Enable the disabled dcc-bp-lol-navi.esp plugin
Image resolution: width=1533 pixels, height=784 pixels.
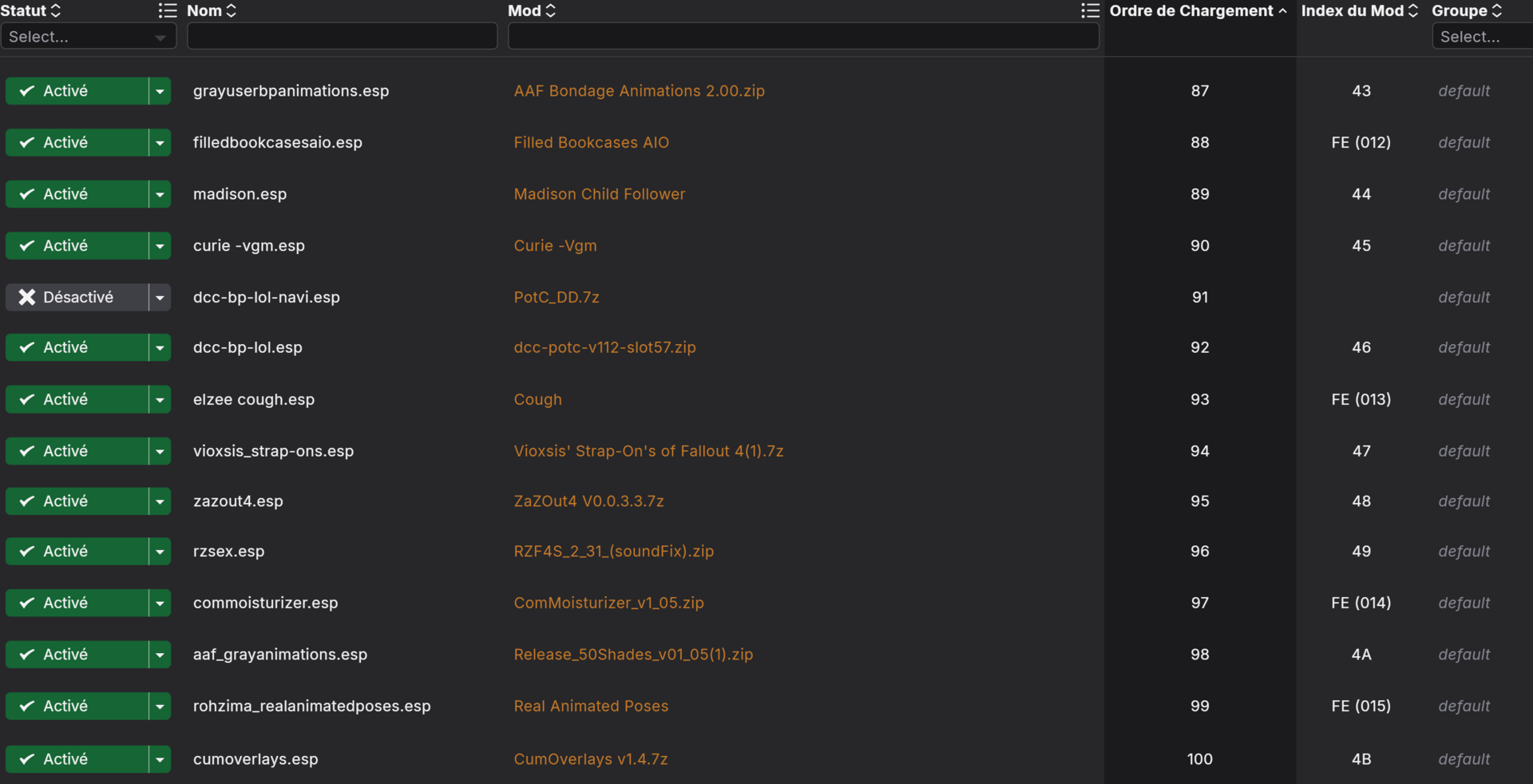[77, 297]
